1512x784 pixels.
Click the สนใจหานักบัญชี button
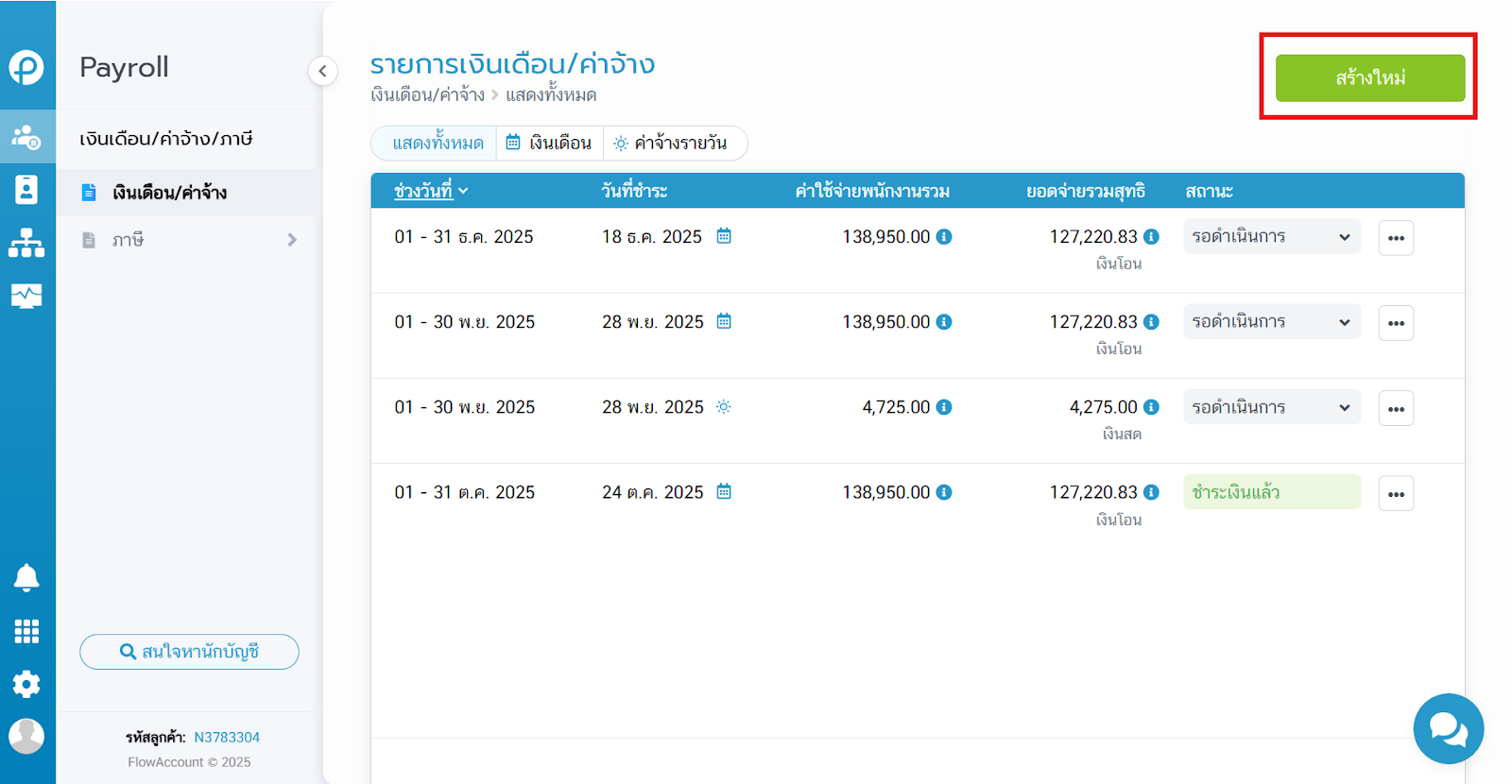pyautogui.click(x=189, y=652)
